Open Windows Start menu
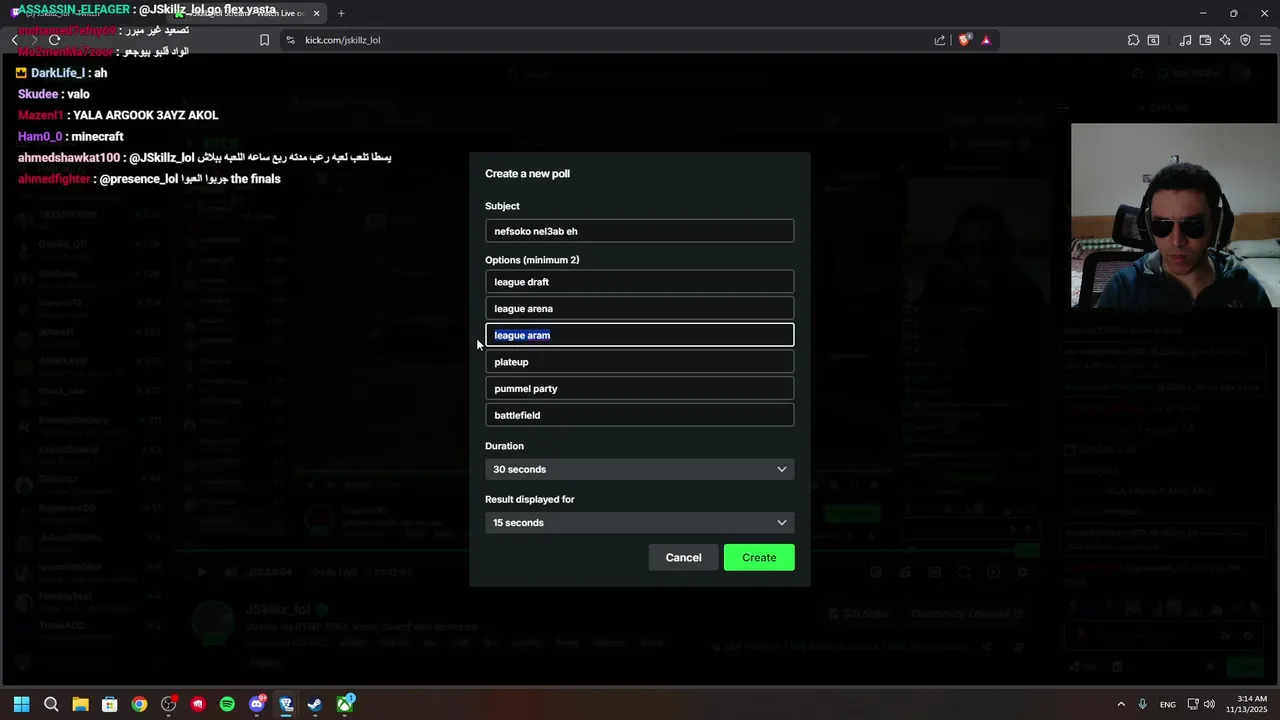Screen dimensions: 1280x720 click(x=21, y=704)
